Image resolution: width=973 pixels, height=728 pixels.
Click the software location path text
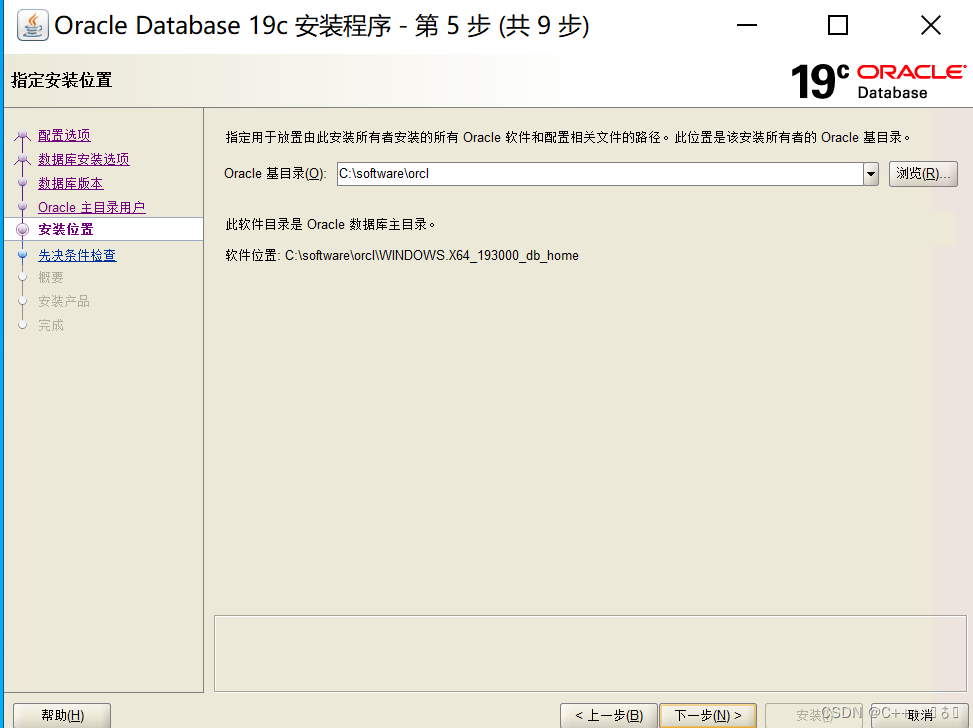click(x=431, y=256)
